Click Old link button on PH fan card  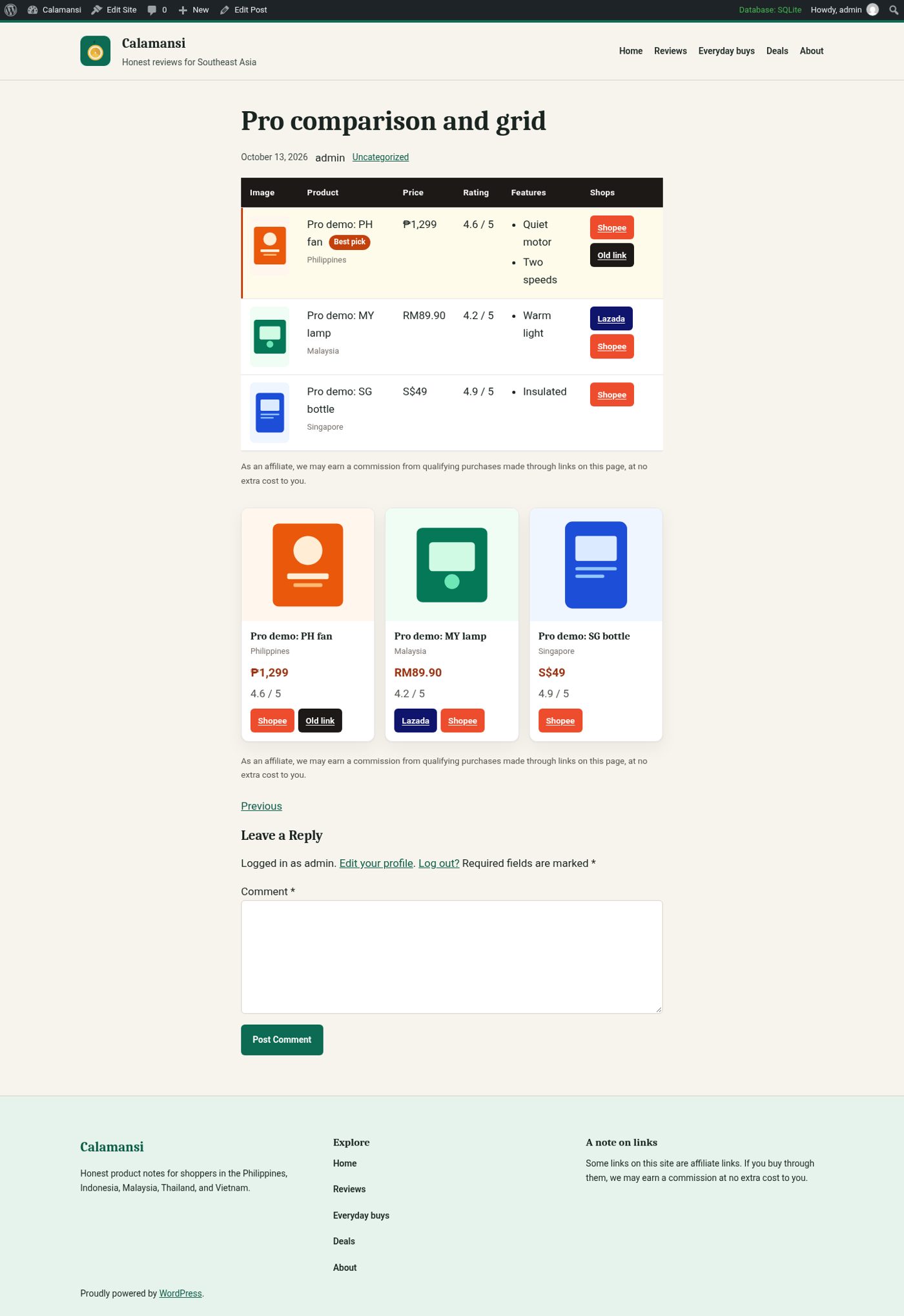point(320,720)
